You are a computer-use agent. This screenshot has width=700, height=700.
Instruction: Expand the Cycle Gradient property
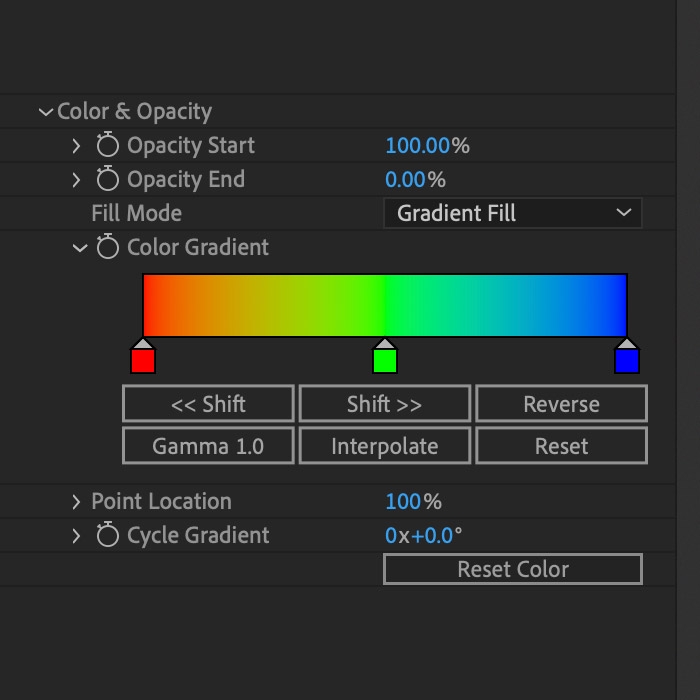click(76, 536)
